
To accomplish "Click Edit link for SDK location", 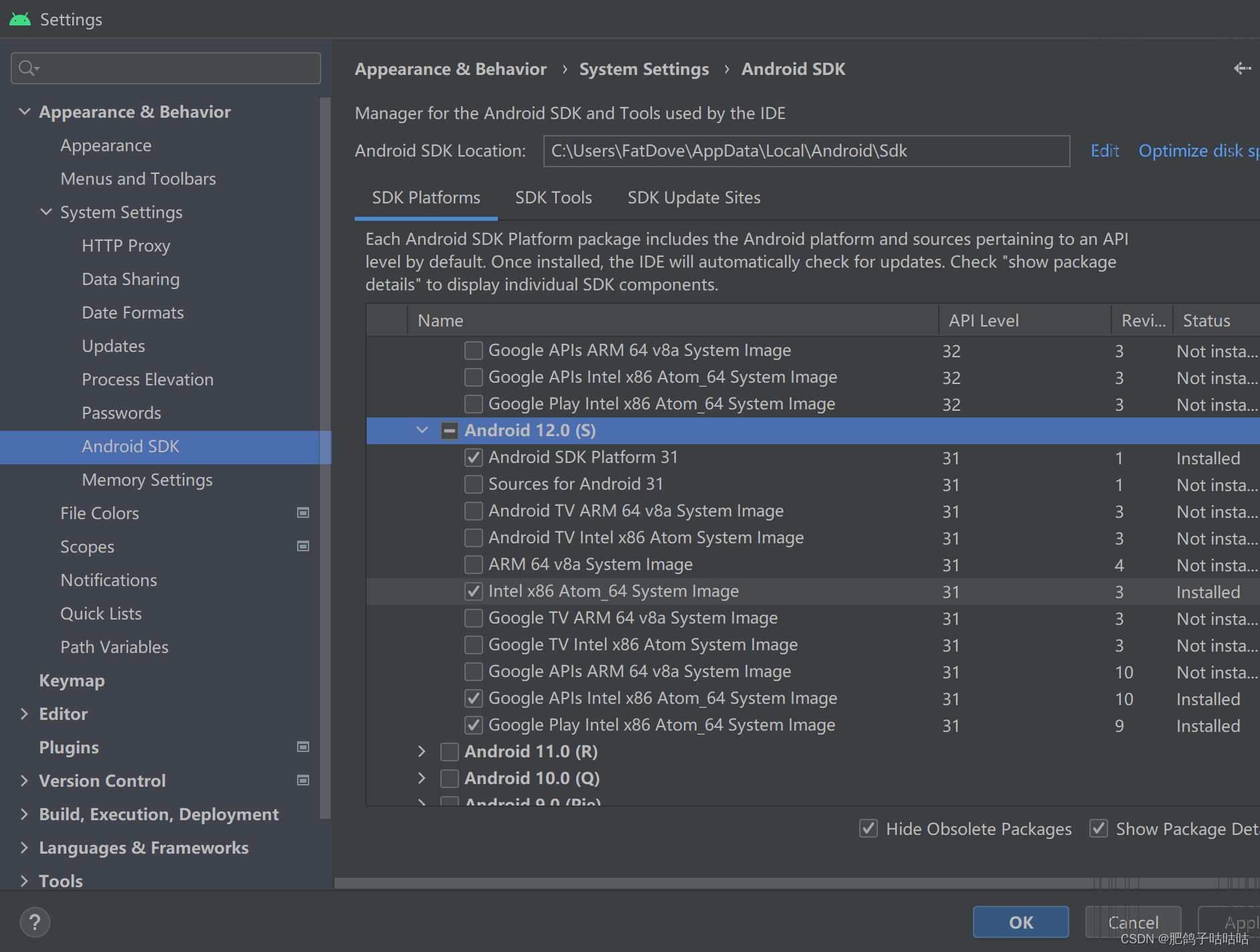I will 1105,151.
